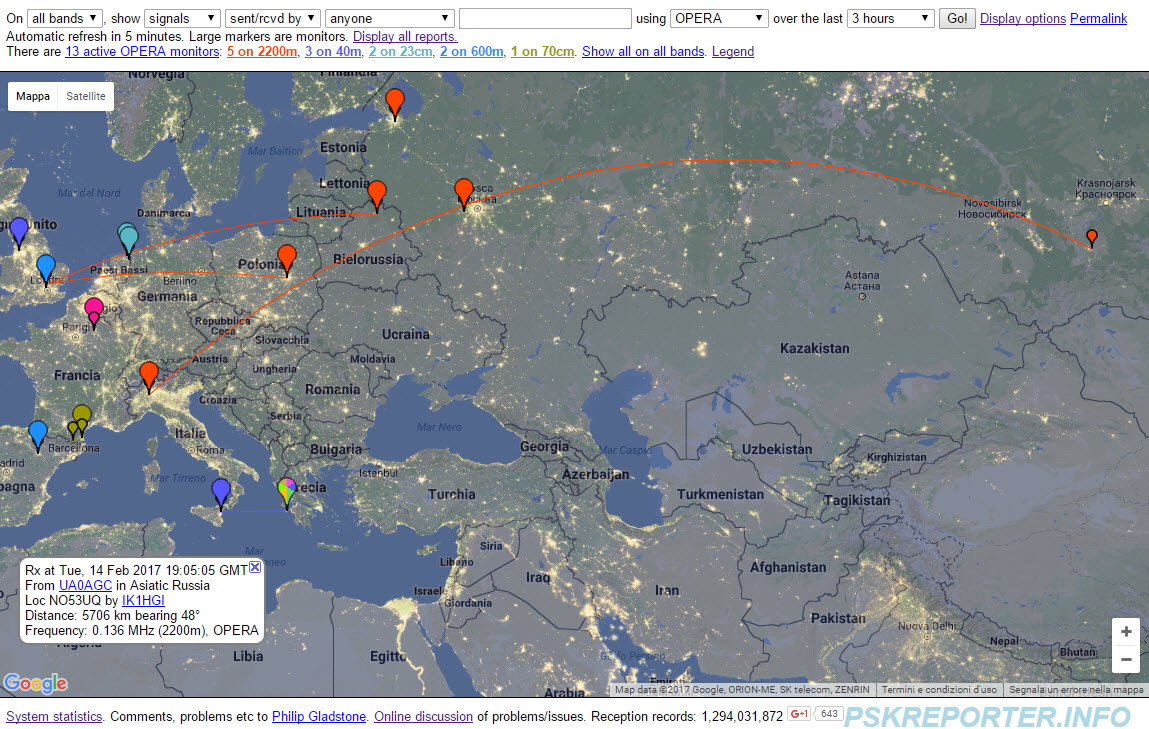Select the teal marker over Paesi Bassi
This screenshot has width=1149, height=729.
[128, 240]
